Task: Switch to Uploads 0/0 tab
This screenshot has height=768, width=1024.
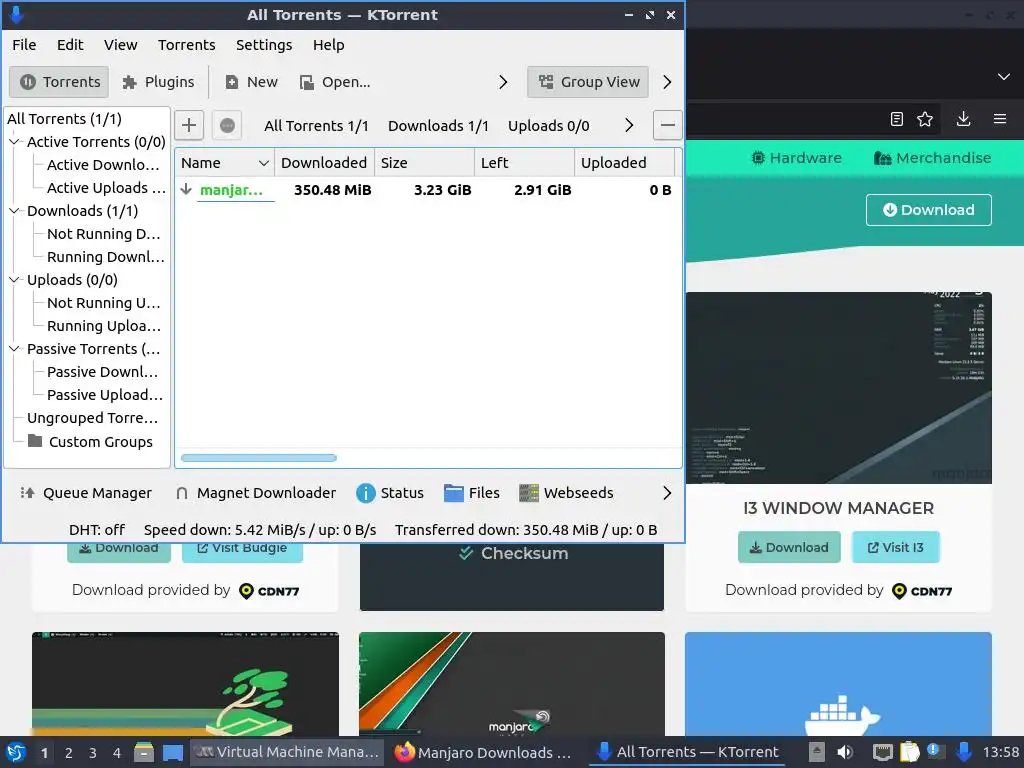Action: click(549, 126)
